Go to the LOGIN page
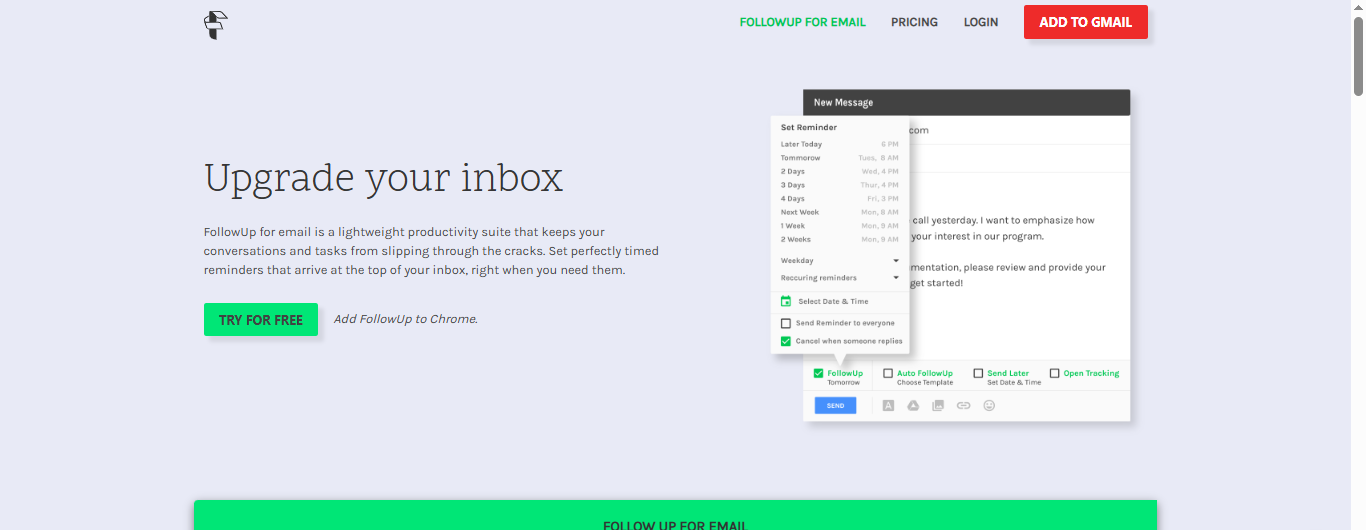Image resolution: width=1366 pixels, height=530 pixels. [981, 22]
